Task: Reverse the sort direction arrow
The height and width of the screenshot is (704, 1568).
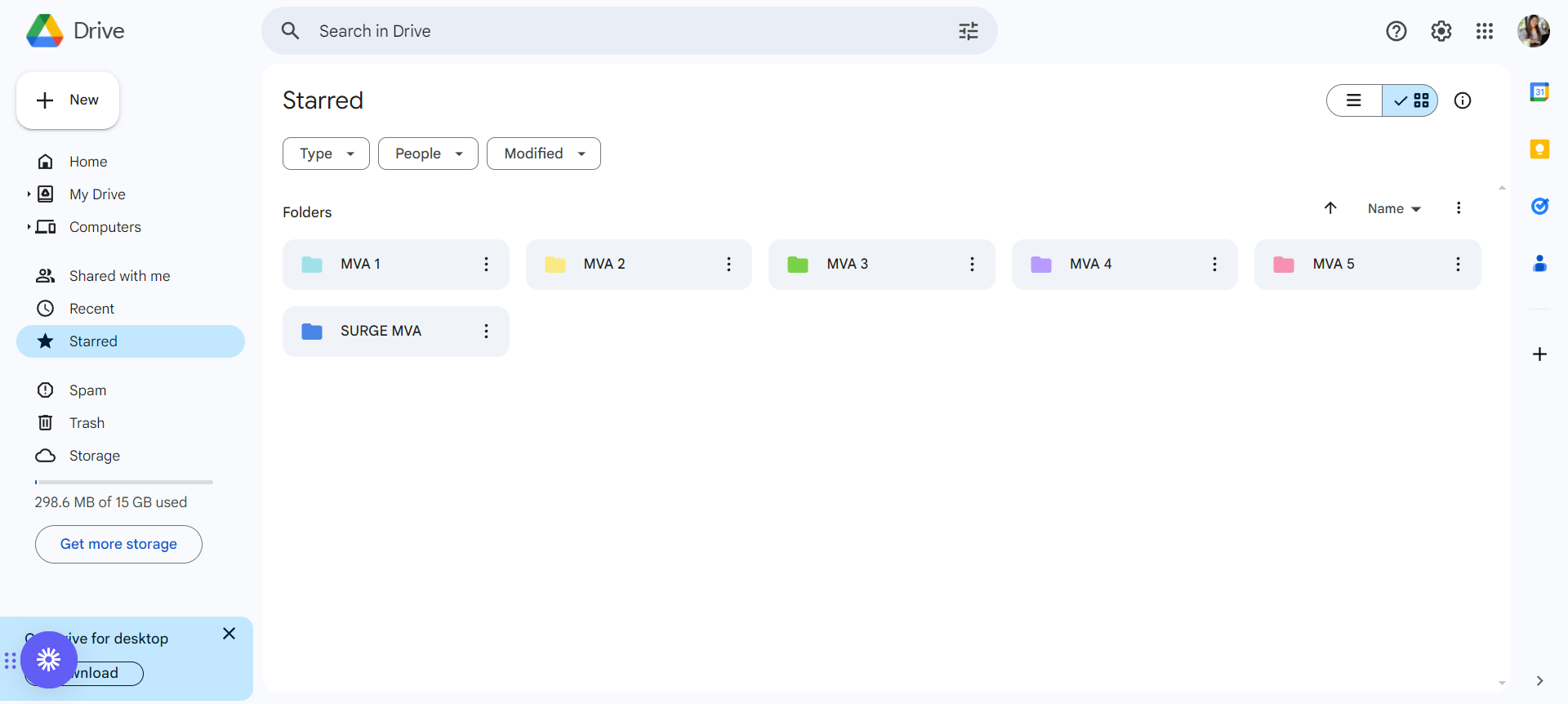Action: coord(1330,208)
